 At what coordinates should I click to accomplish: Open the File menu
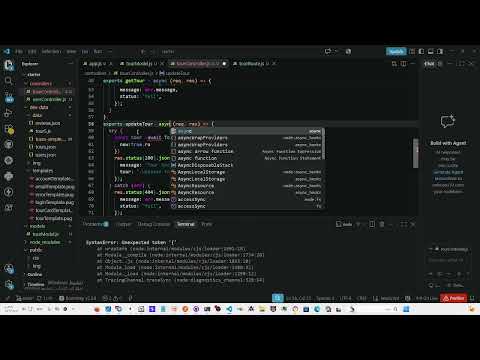(x=19, y=51)
